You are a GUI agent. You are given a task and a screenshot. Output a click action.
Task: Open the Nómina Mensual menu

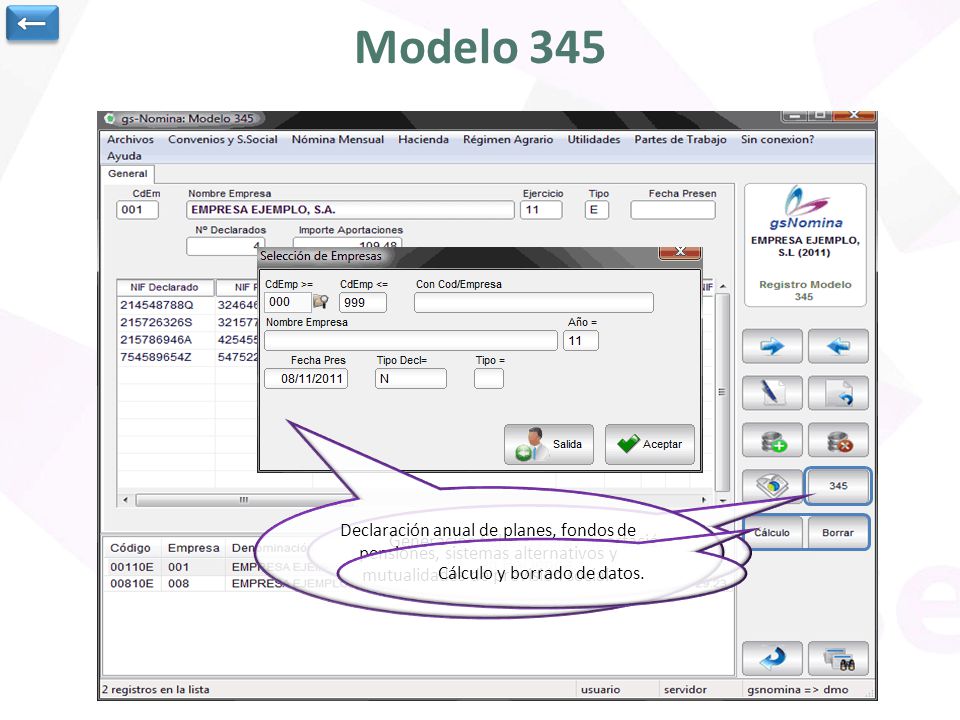coord(338,140)
